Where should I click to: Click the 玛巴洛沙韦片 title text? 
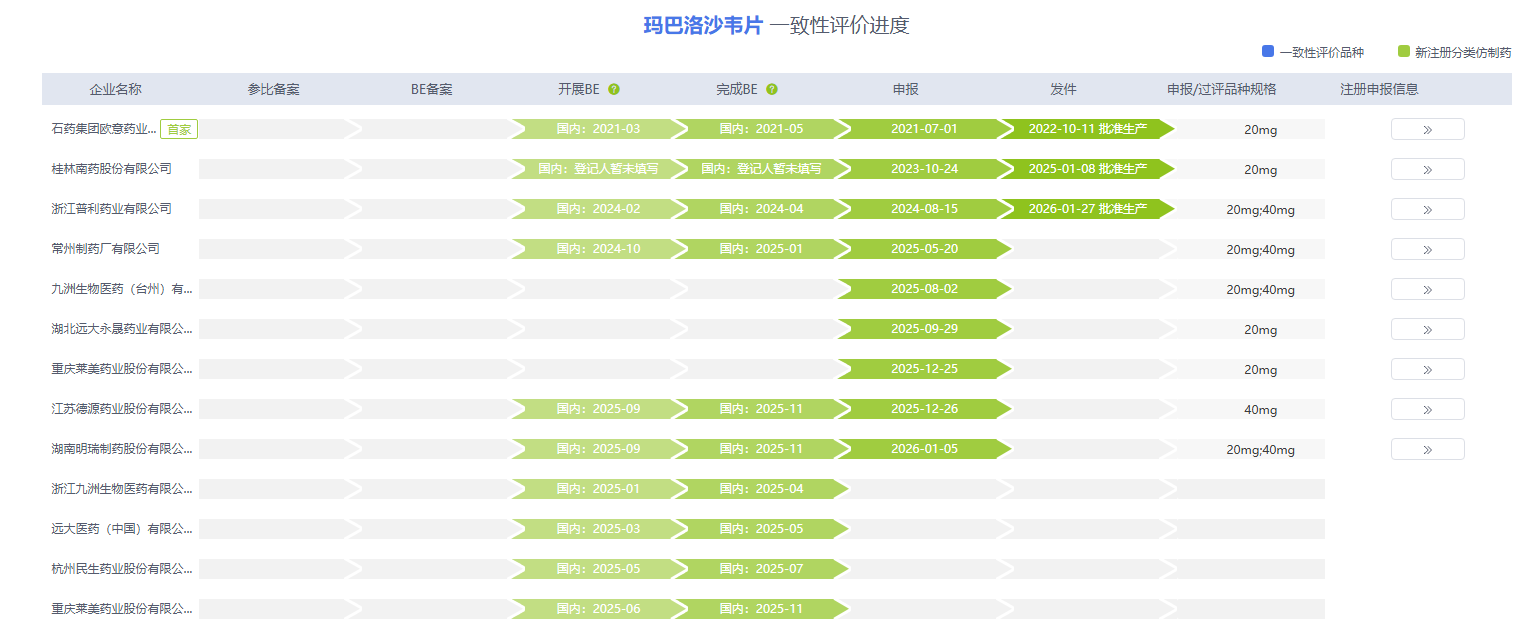point(703,26)
